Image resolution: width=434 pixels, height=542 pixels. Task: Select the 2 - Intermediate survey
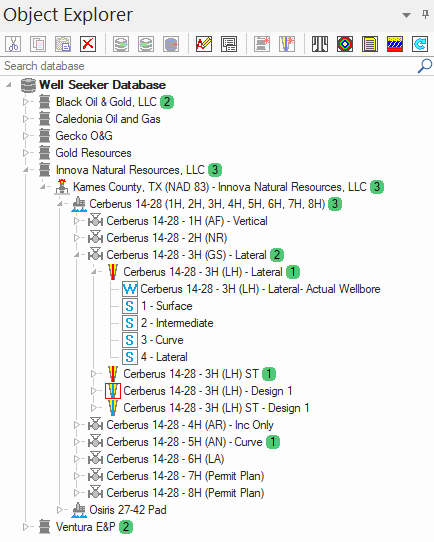click(177, 323)
